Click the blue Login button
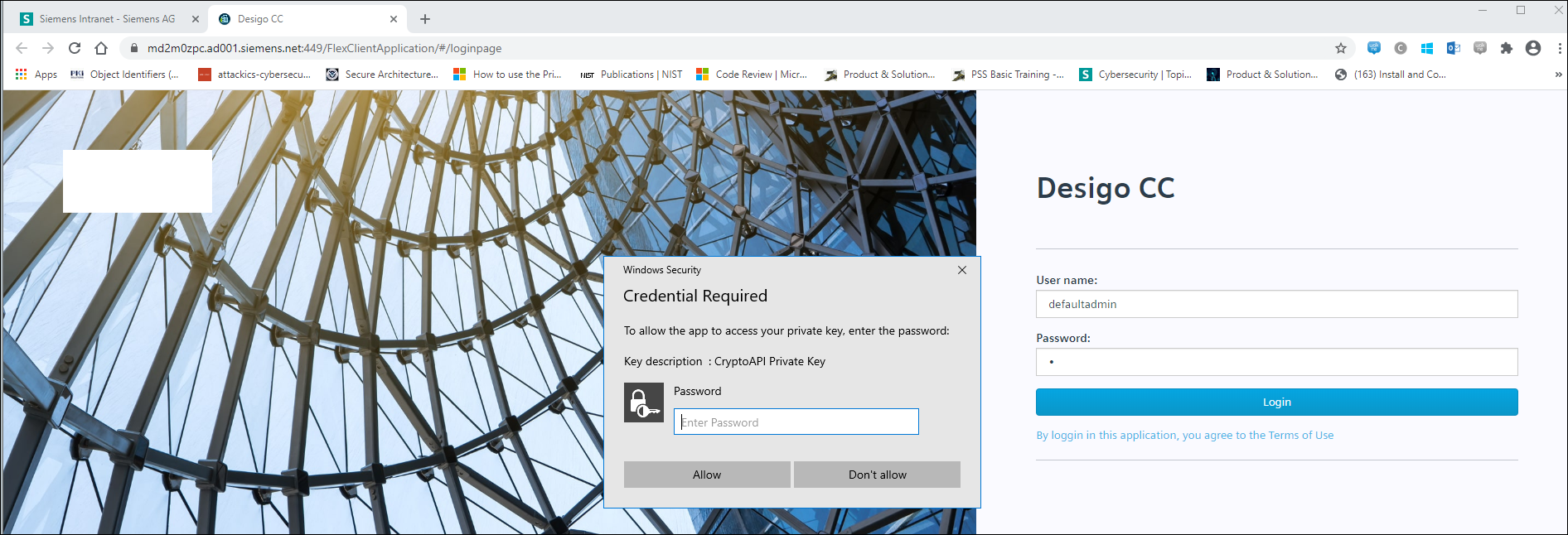The height and width of the screenshot is (535, 1568). [1276, 402]
